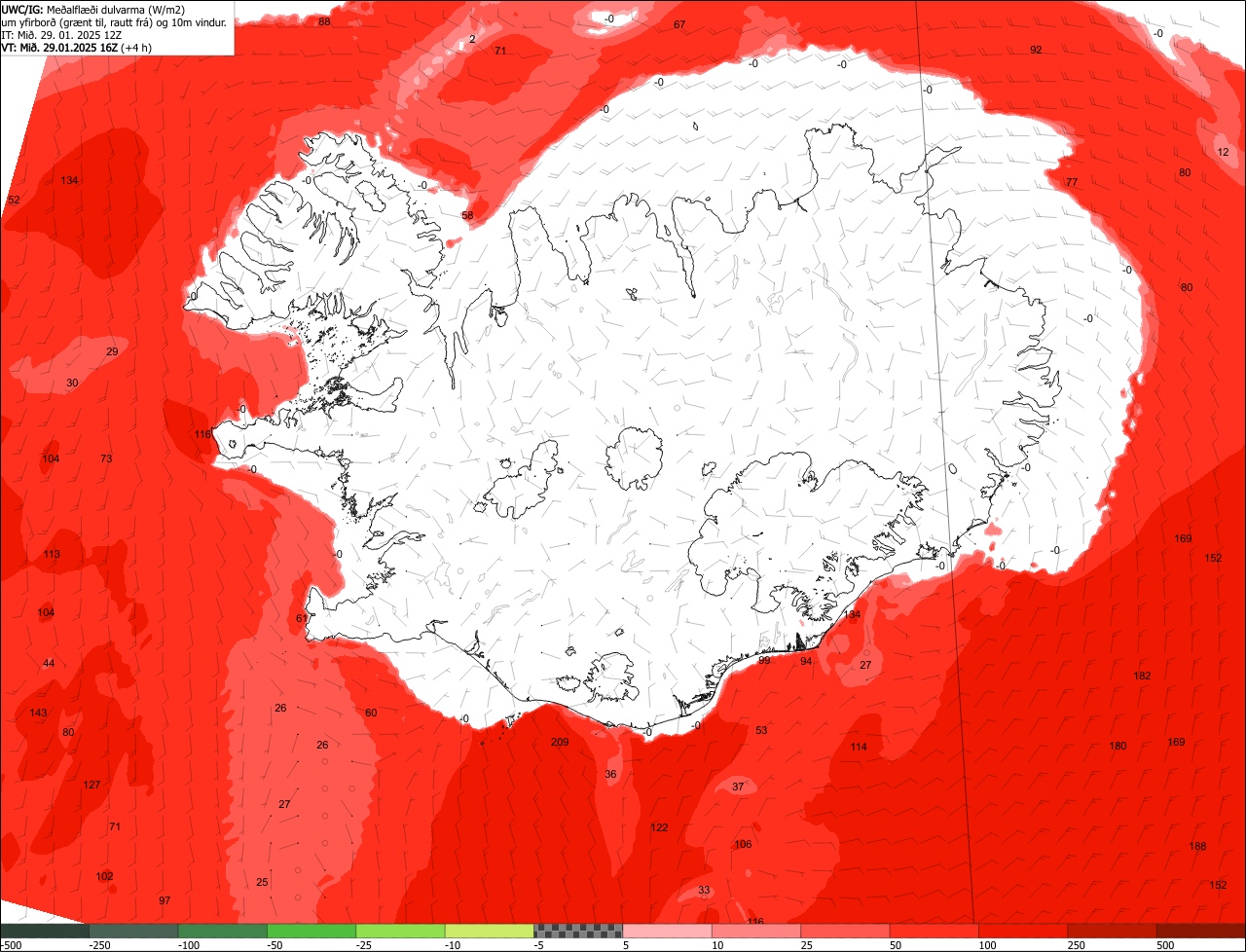Click the map value 88 at the top left
Image resolution: width=1246 pixels, height=952 pixels.
point(324,21)
